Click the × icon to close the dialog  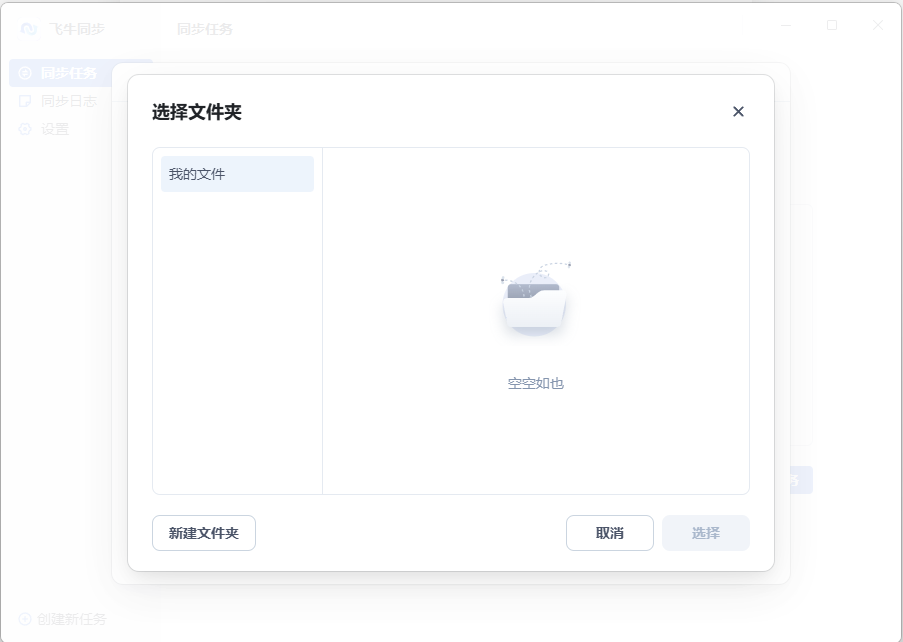(x=739, y=111)
